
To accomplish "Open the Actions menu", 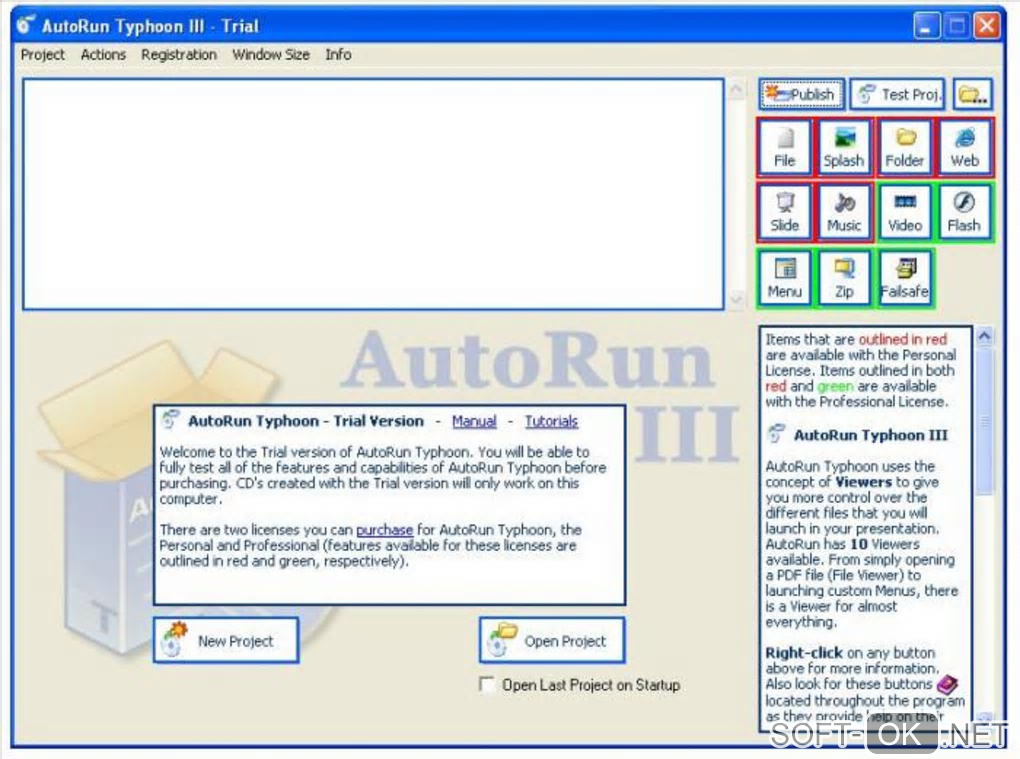I will point(103,55).
